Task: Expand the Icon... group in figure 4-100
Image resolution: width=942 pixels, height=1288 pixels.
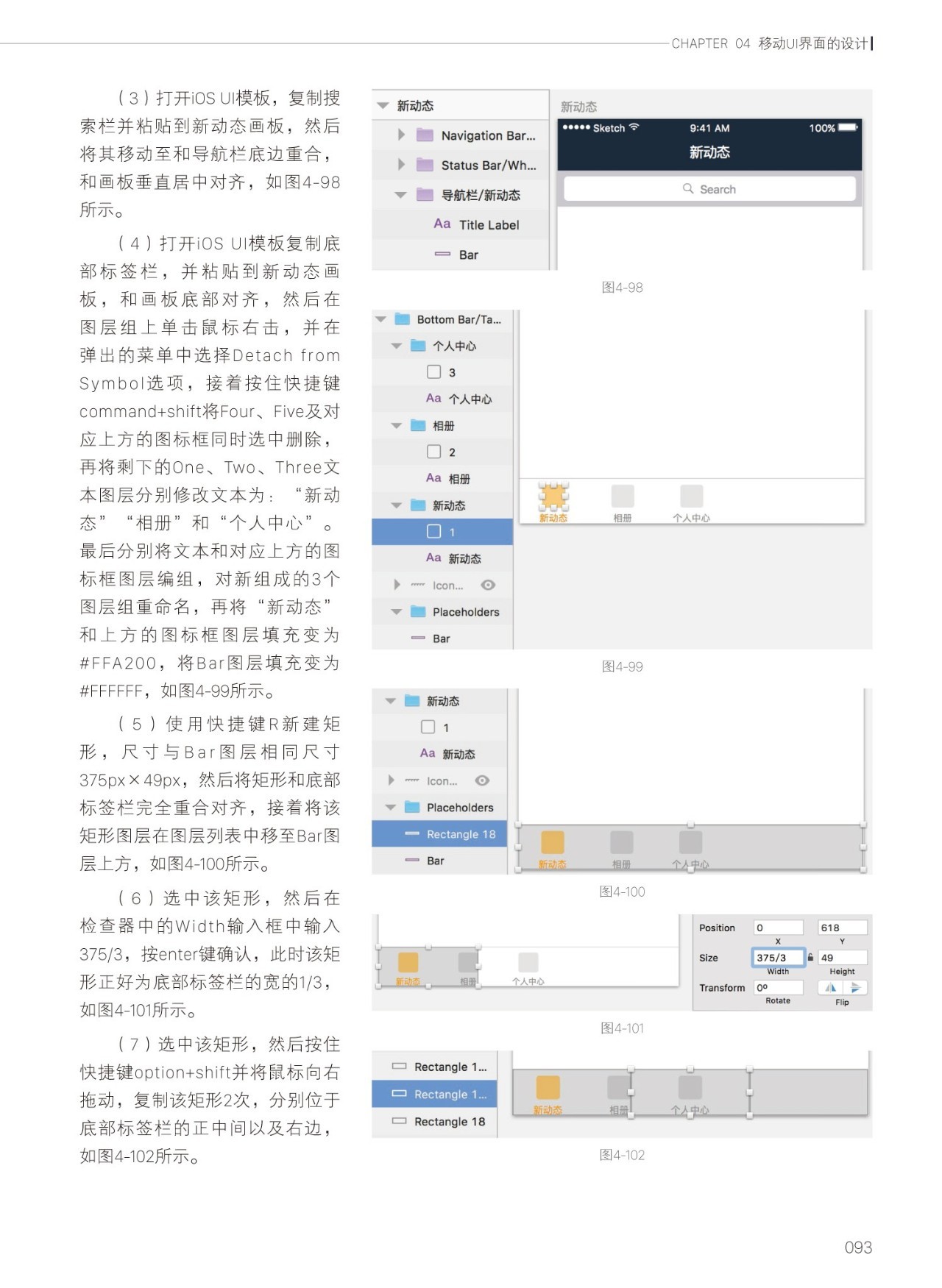Action: click(x=391, y=780)
